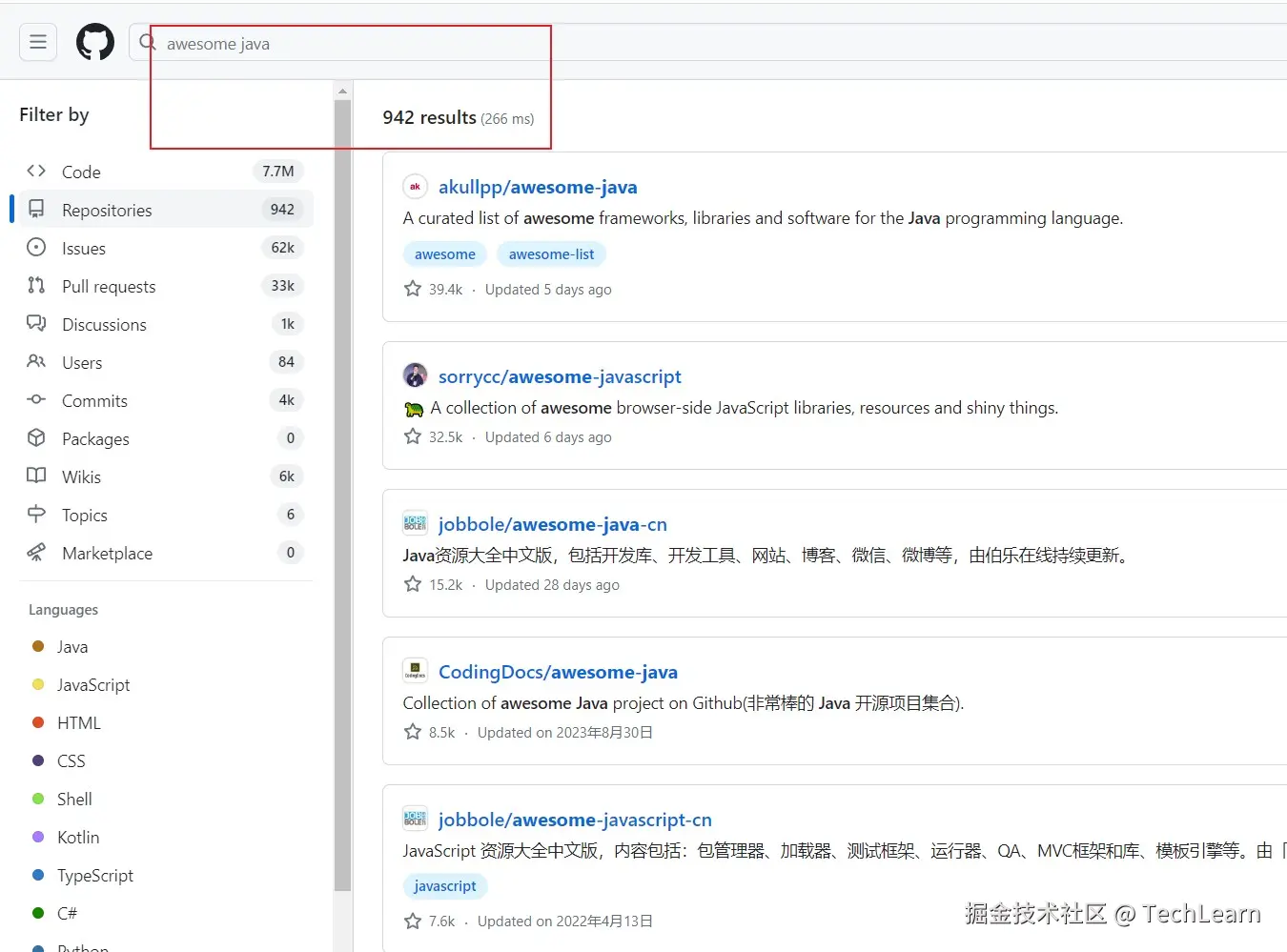Viewport: 1287px width, 952px height.
Task: Click the turtle emoji in sorrycc description
Action: click(x=414, y=409)
